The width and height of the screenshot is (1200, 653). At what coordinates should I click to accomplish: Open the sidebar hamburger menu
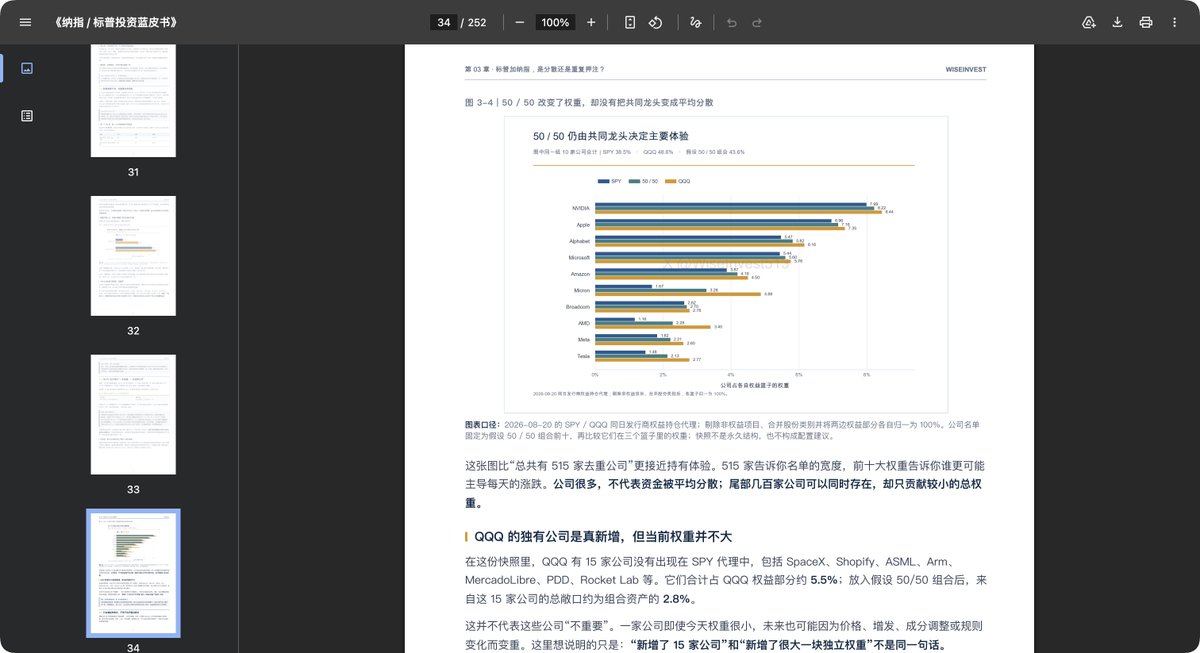coord(25,22)
